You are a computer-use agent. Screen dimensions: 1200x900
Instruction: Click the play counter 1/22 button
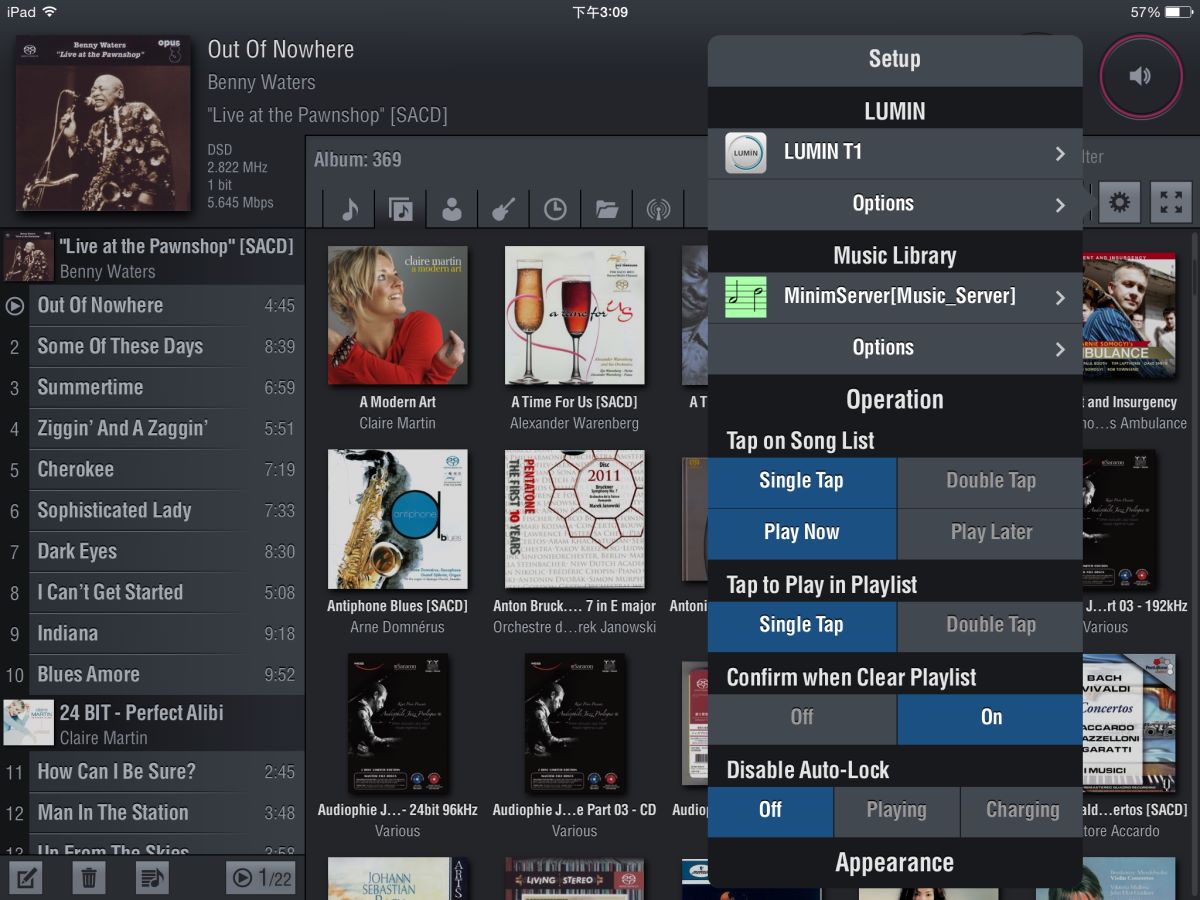point(261,878)
